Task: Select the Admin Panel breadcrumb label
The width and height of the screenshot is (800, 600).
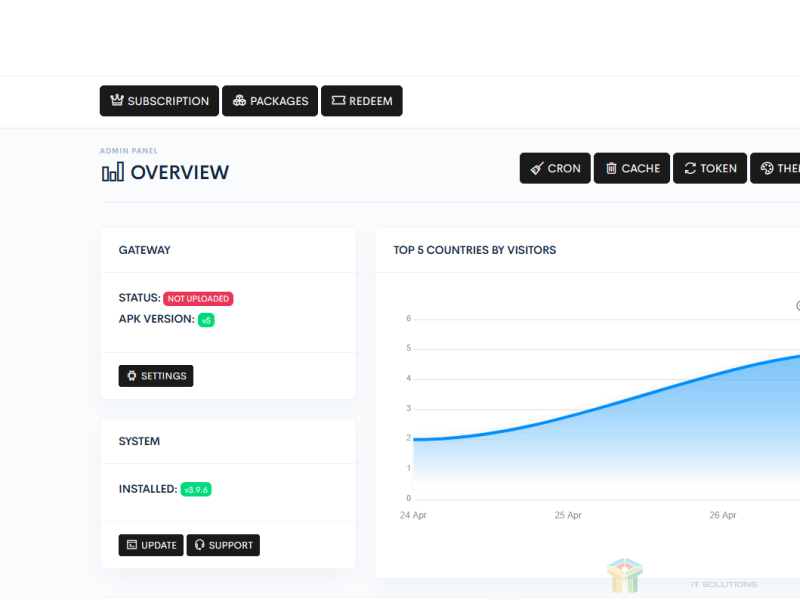Action: [x=129, y=151]
